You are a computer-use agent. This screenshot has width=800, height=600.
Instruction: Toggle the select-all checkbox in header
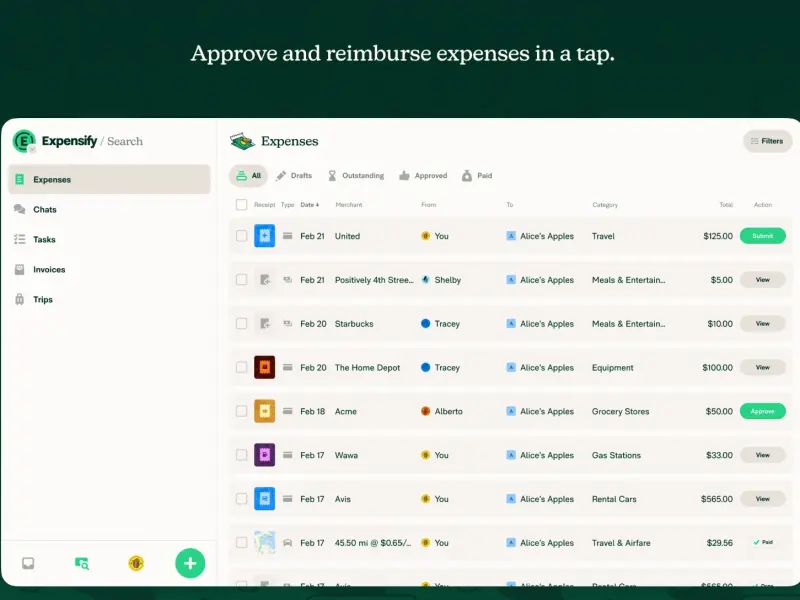pos(241,205)
